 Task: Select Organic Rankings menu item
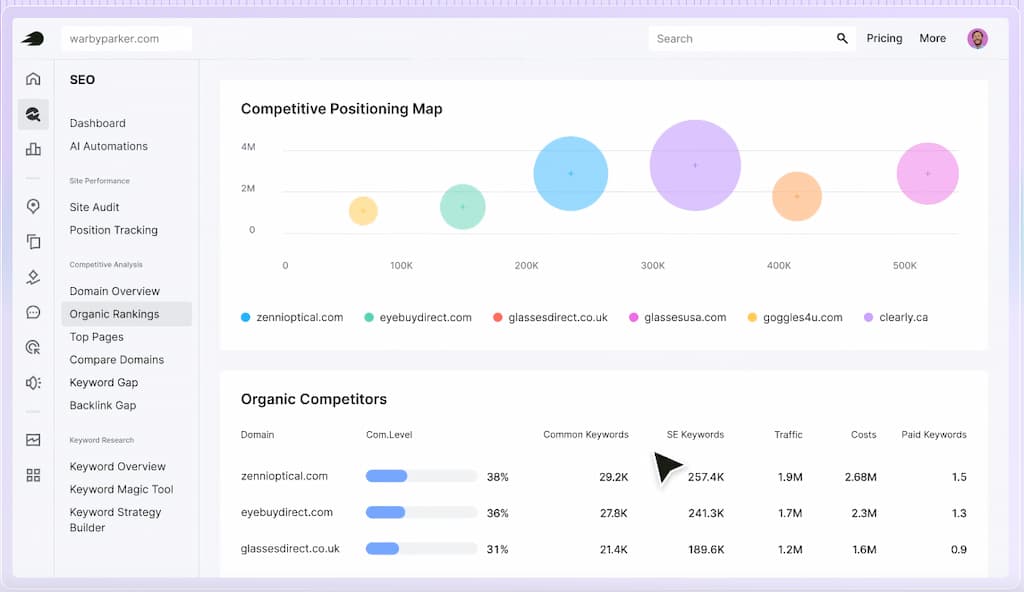127,314
